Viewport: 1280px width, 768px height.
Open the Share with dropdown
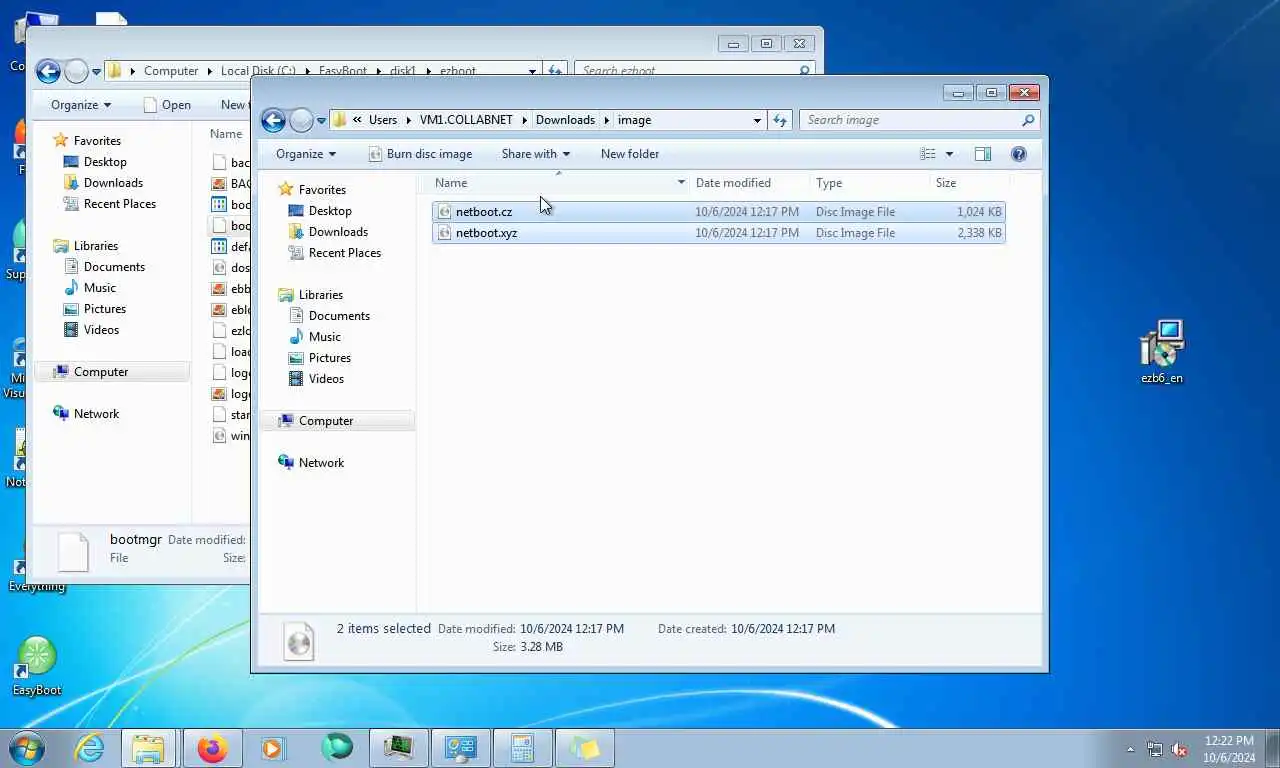pos(535,154)
